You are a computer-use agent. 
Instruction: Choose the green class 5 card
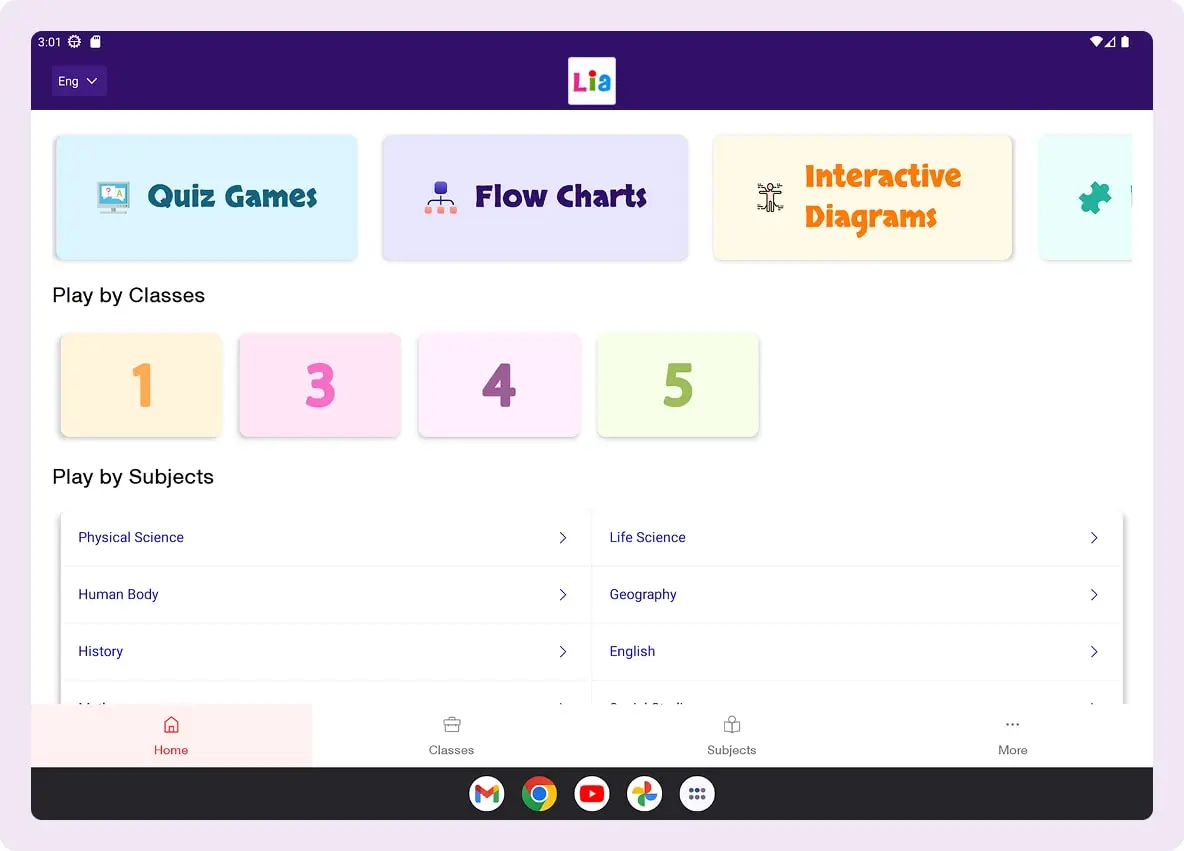tap(678, 385)
